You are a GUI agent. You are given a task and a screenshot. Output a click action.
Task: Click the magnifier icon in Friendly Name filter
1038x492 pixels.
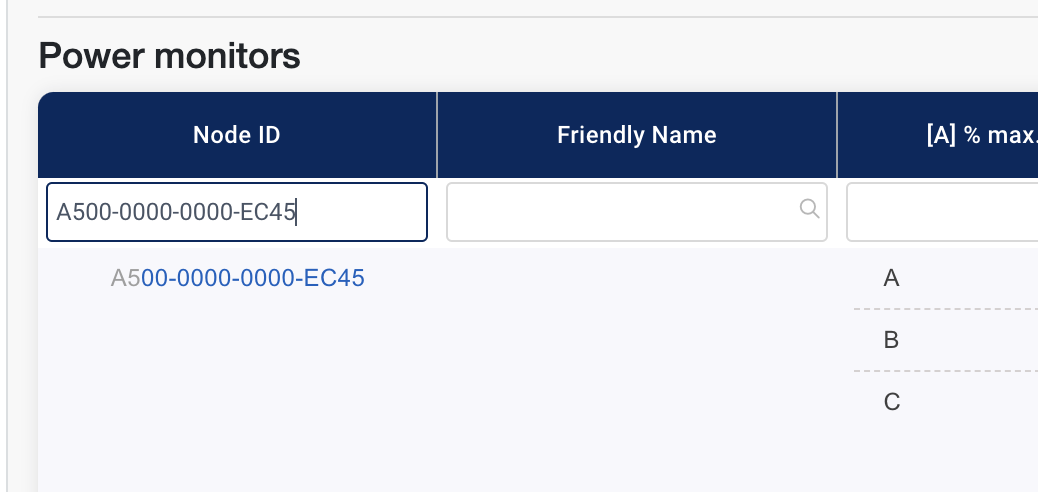[x=810, y=209]
